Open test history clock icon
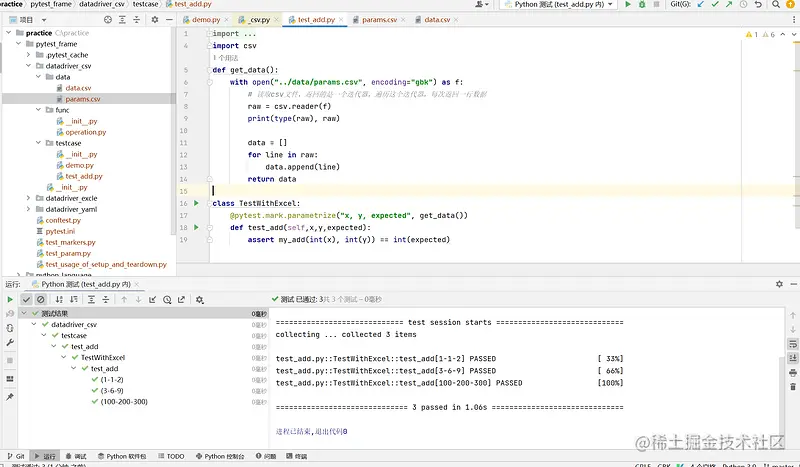 click(167, 300)
